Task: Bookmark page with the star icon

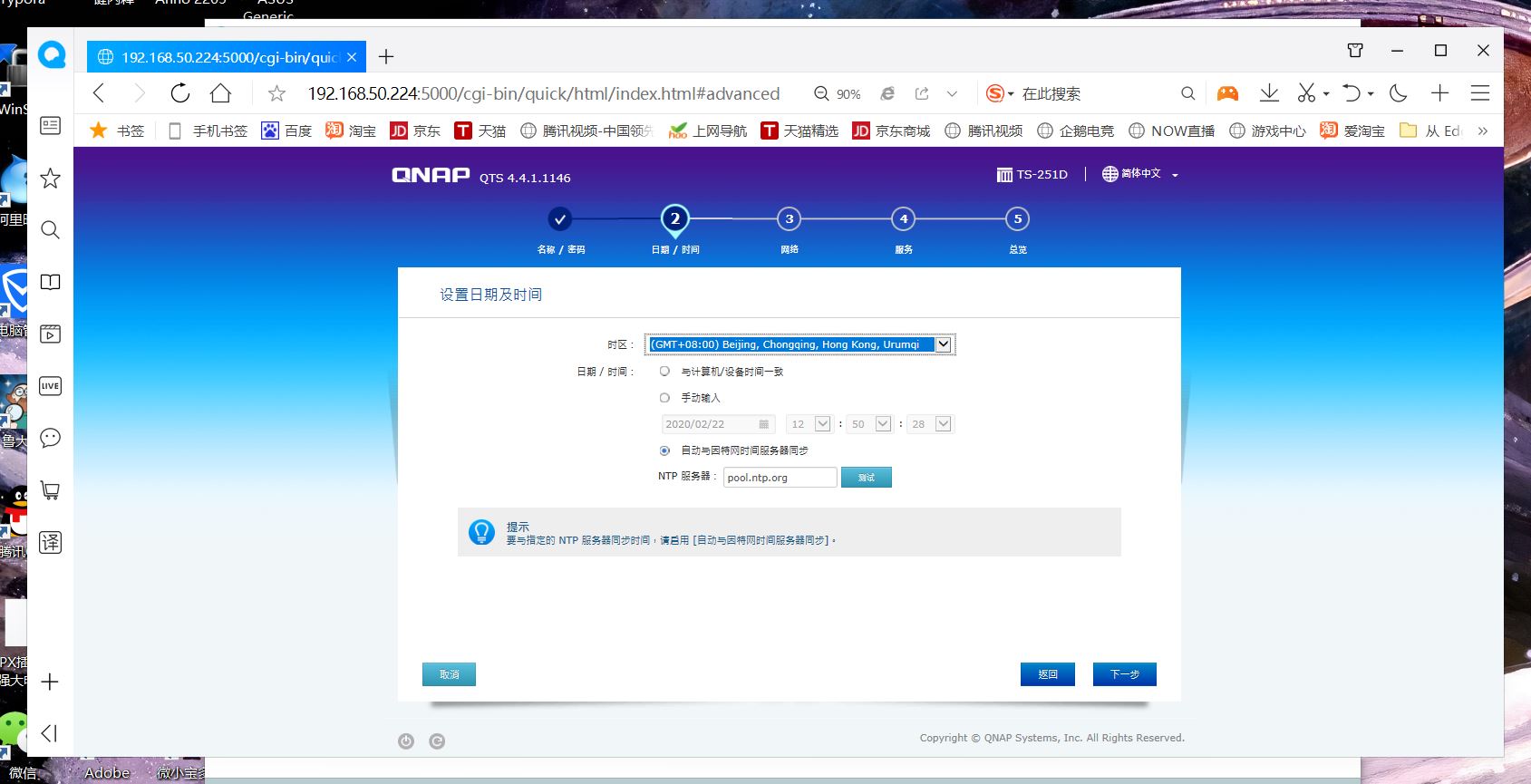Action: pos(277,93)
